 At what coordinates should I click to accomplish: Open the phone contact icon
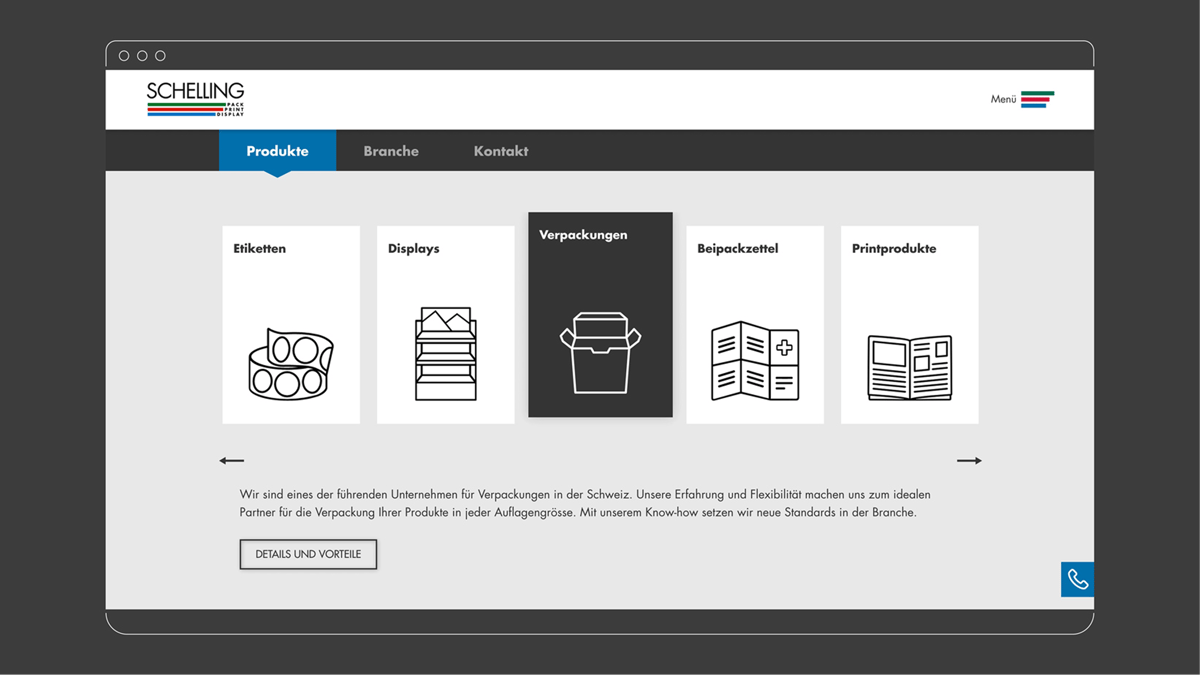click(x=1077, y=579)
